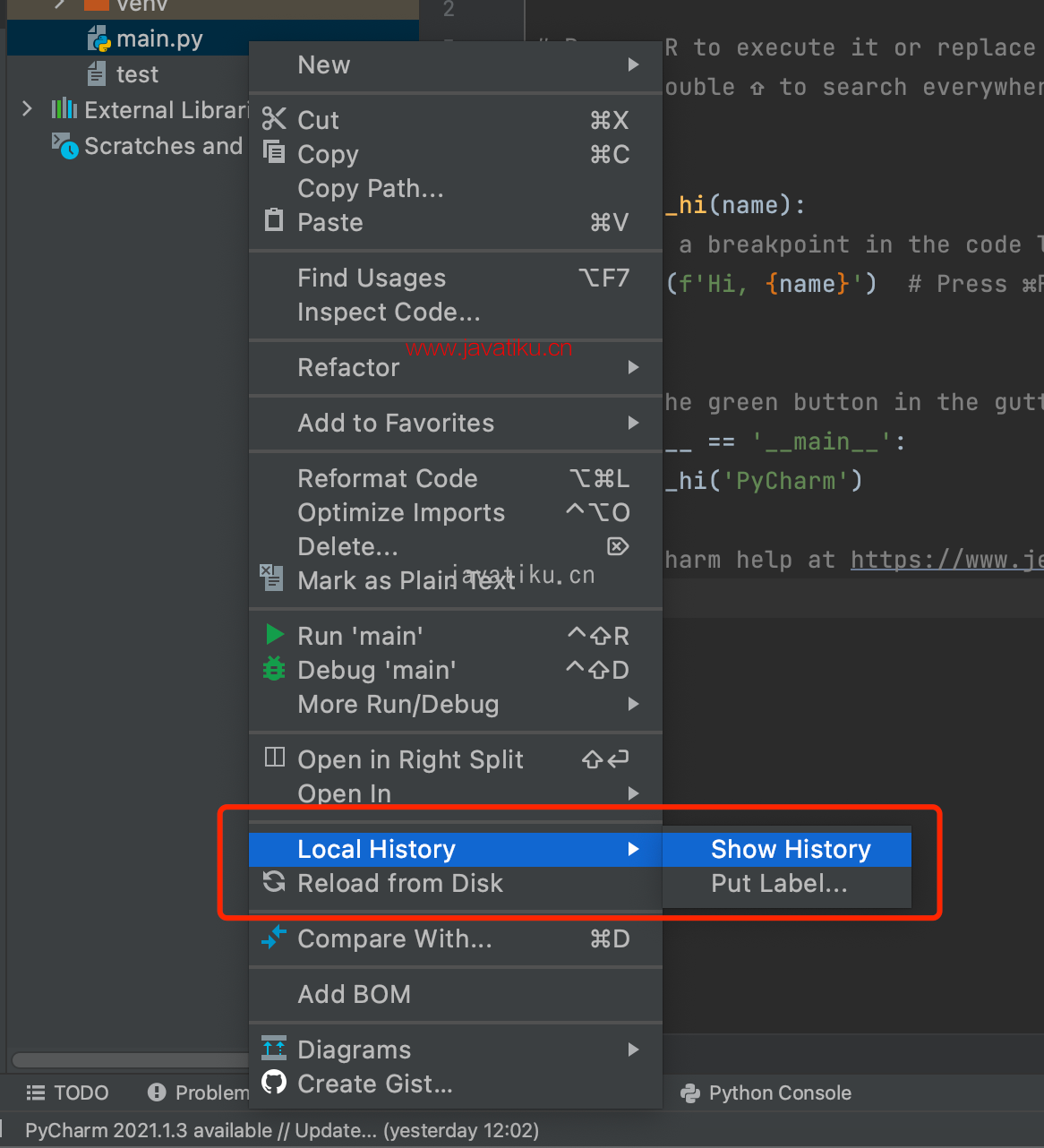This screenshot has width=1044, height=1148.
Task: Select Mark as Plain Text entry
Action: [x=456, y=580]
